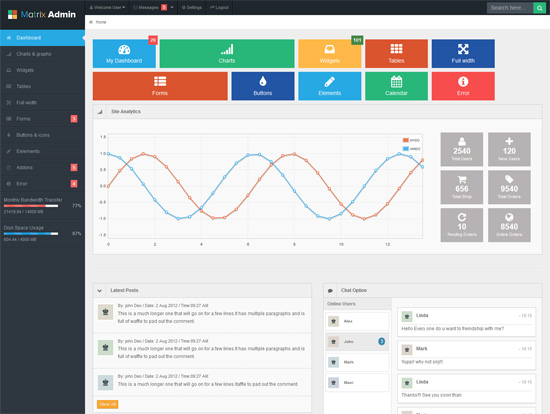Collapse the Latest Posts panel chevron

pyautogui.click(x=100, y=291)
